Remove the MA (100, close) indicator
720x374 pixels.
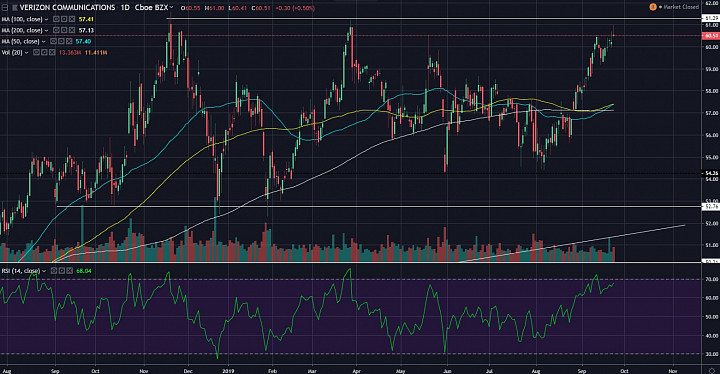(72, 19)
